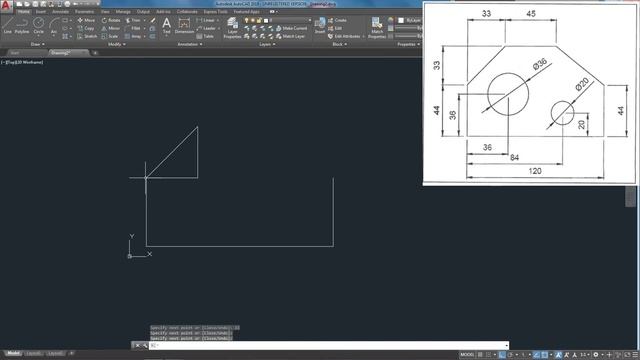
Task: Click Create block
Action: pyautogui.click(x=337, y=20)
